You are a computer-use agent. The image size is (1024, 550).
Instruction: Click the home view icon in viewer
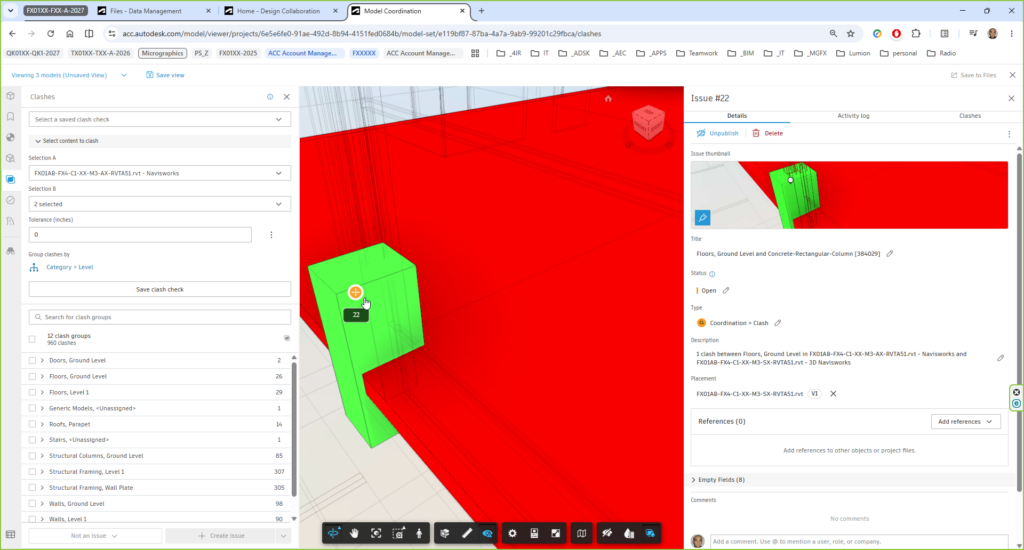coord(608,99)
